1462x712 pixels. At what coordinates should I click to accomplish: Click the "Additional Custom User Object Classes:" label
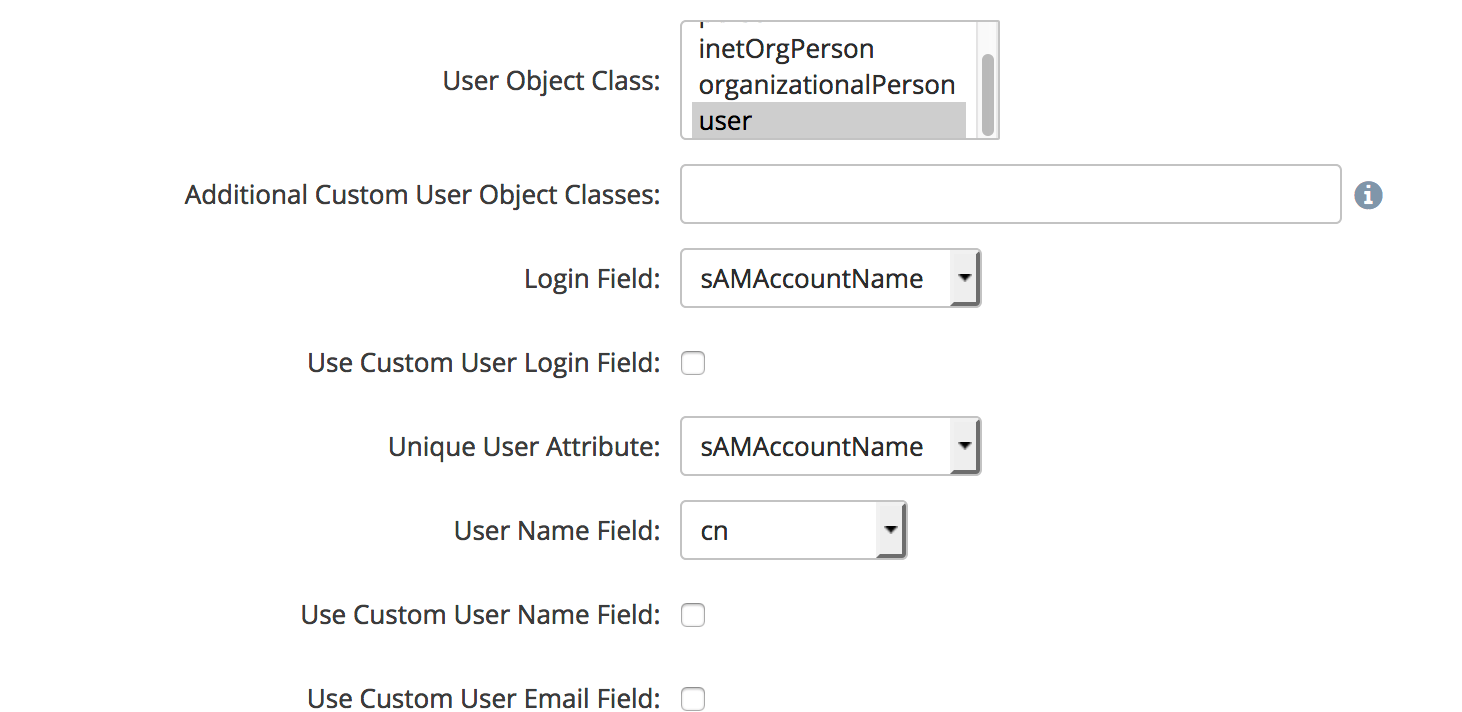[x=422, y=195]
